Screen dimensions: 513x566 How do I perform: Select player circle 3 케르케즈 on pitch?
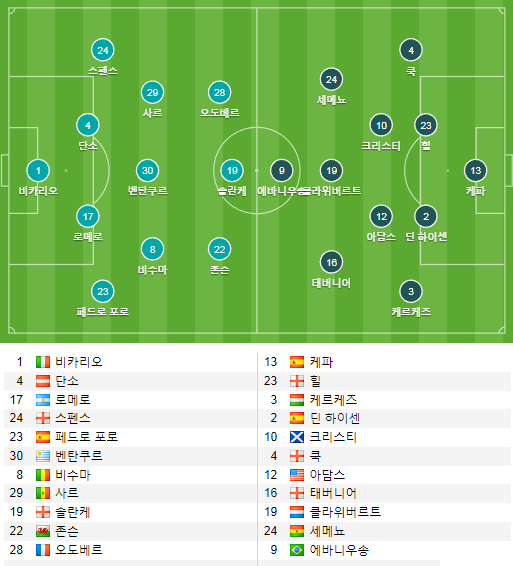tap(411, 291)
